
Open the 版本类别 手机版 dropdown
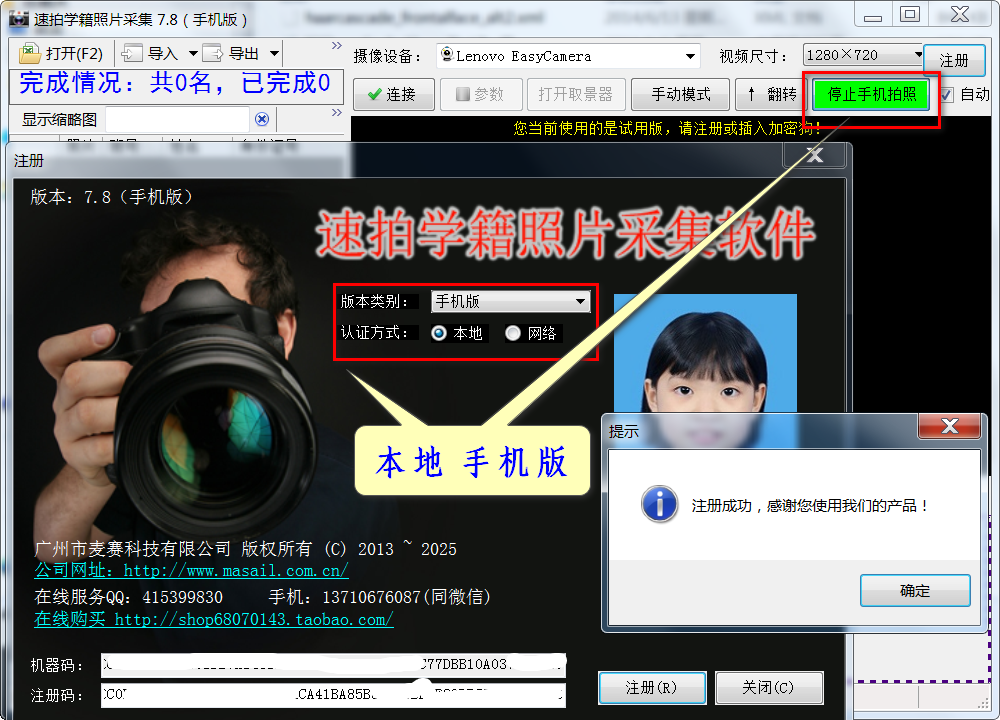[x=511, y=301]
